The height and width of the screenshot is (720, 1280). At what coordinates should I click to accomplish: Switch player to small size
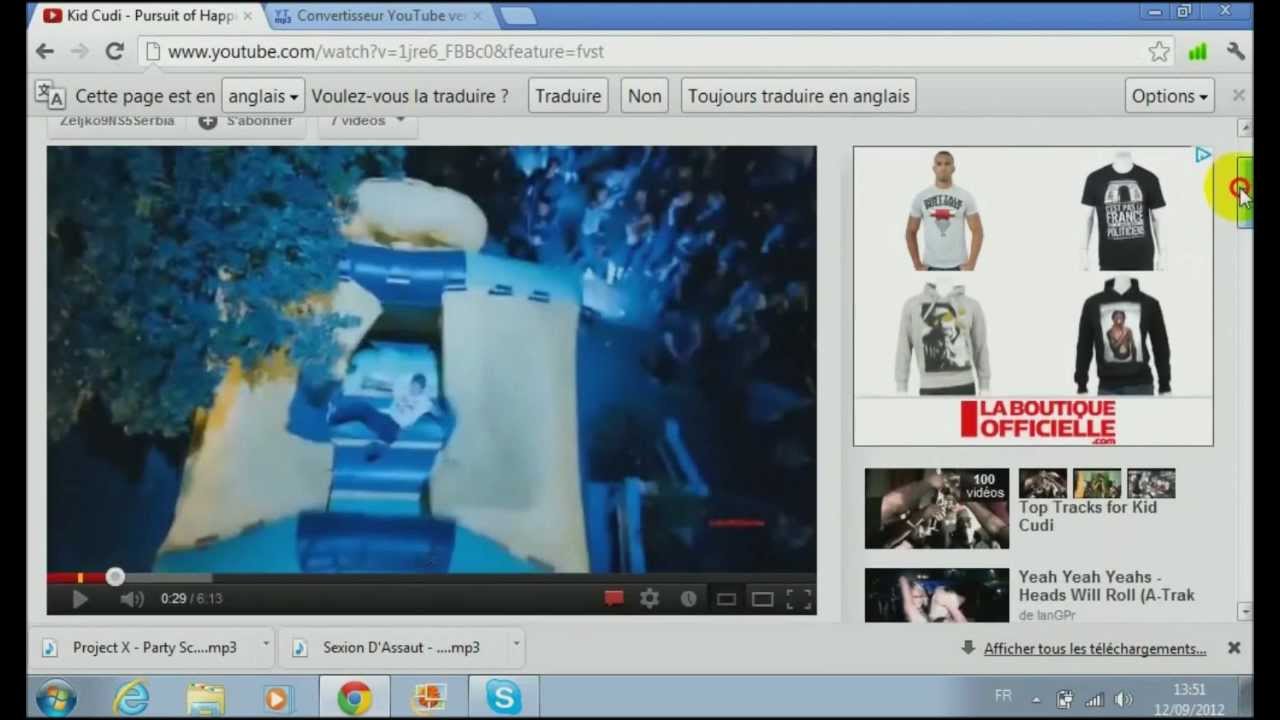(x=726, y=599)
